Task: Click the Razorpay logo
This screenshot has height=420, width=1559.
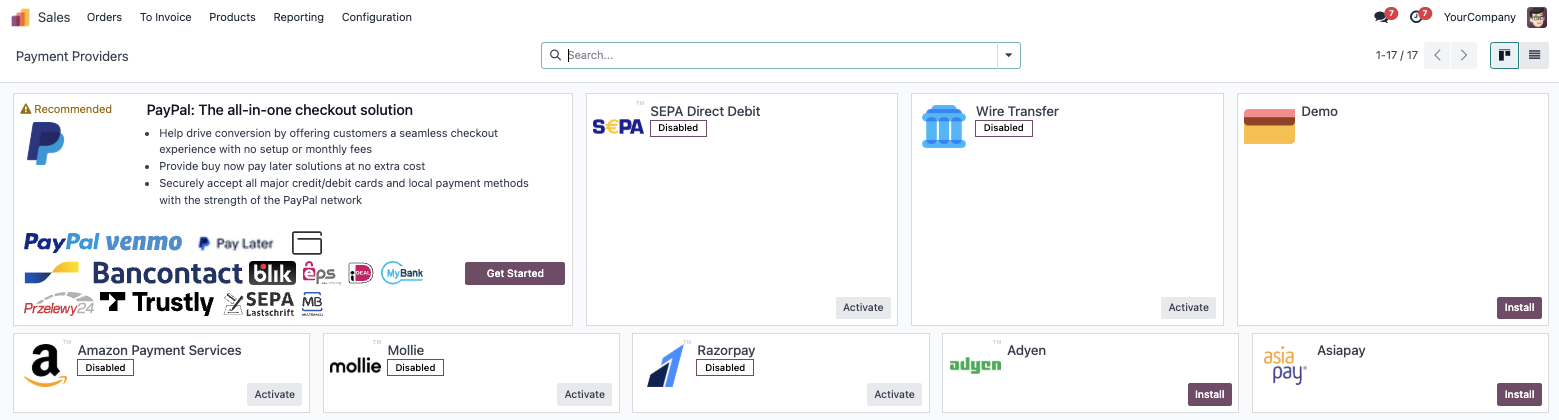Action: pos(665,366)
